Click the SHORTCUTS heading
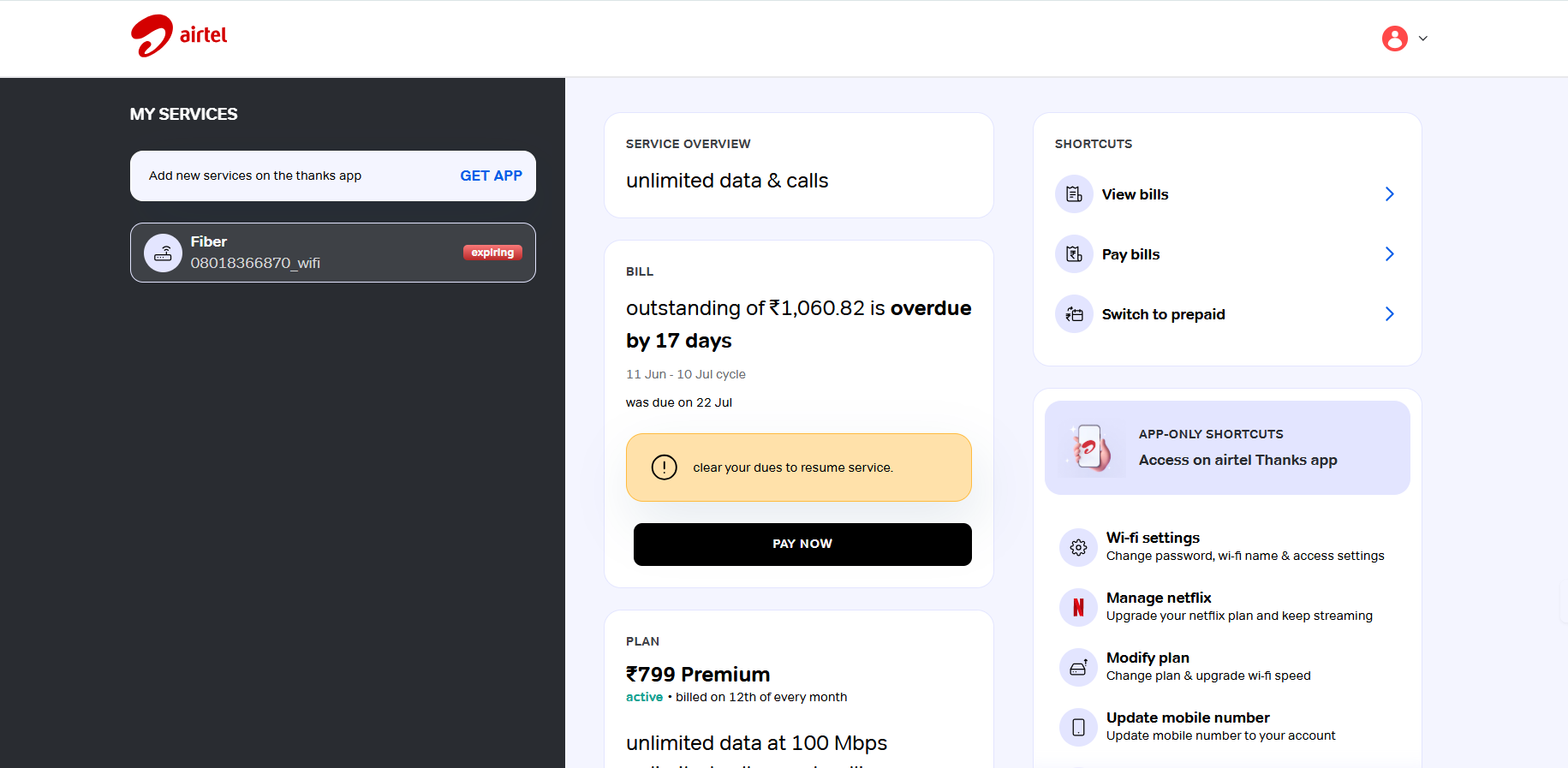This screenshot has height=768, width=1568. 1094,144
